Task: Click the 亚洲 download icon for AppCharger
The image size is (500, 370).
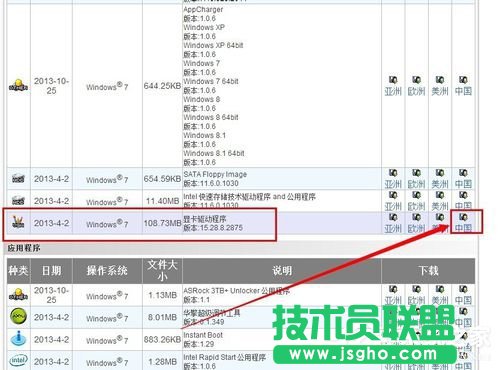Action: [393, 80]
